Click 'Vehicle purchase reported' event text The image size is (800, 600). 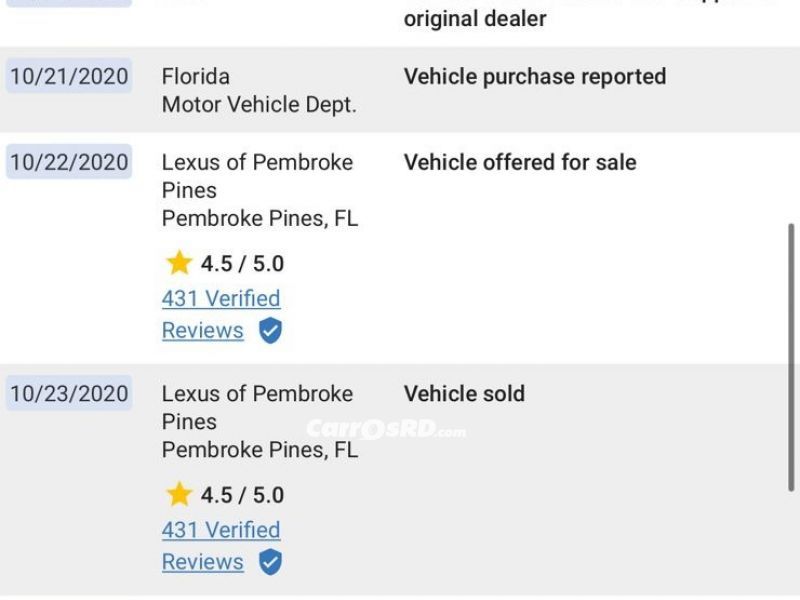pyautogui.click(x=535, y=77)
